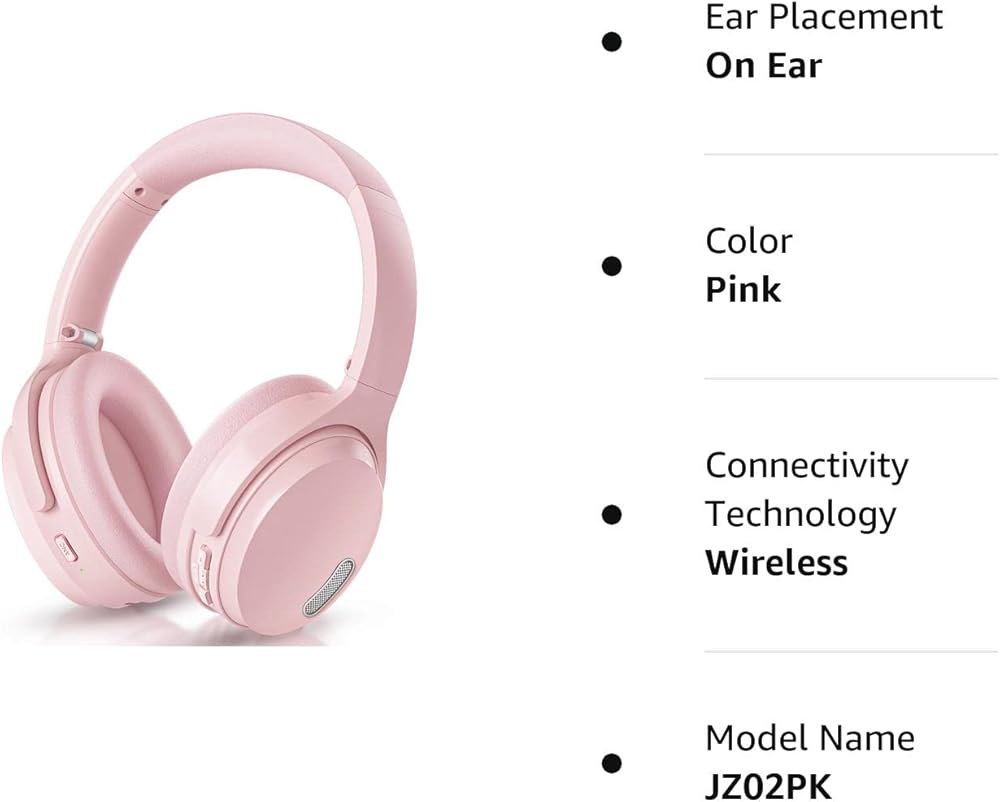The image size is (1000, 802).
Task: Select the bullet beside Connectivity Technology
Action: click(x=612, y=514)
